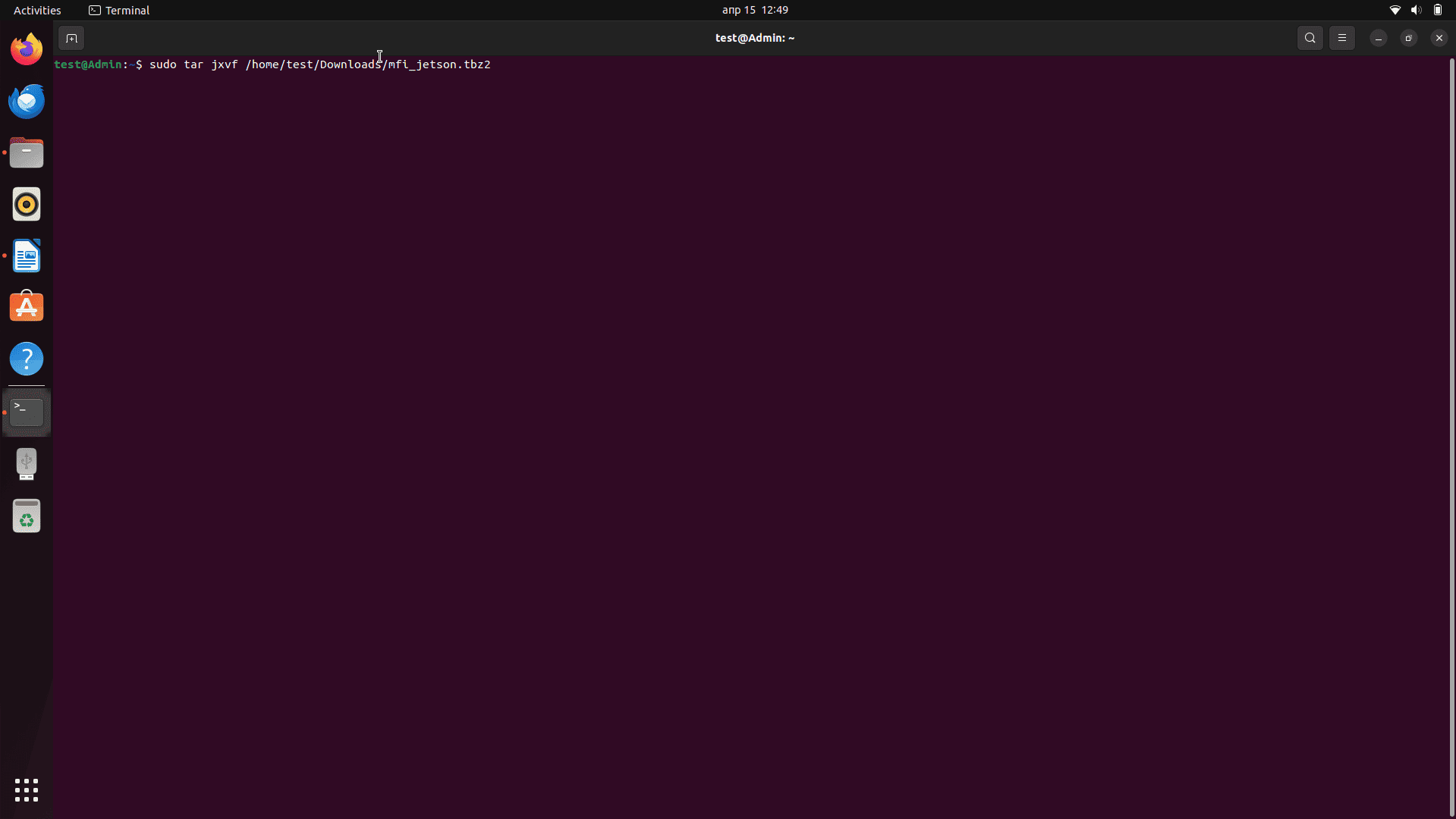Screen dimensions: 1456x819
Task: Show all applications grid
Action: pos(27,790)
